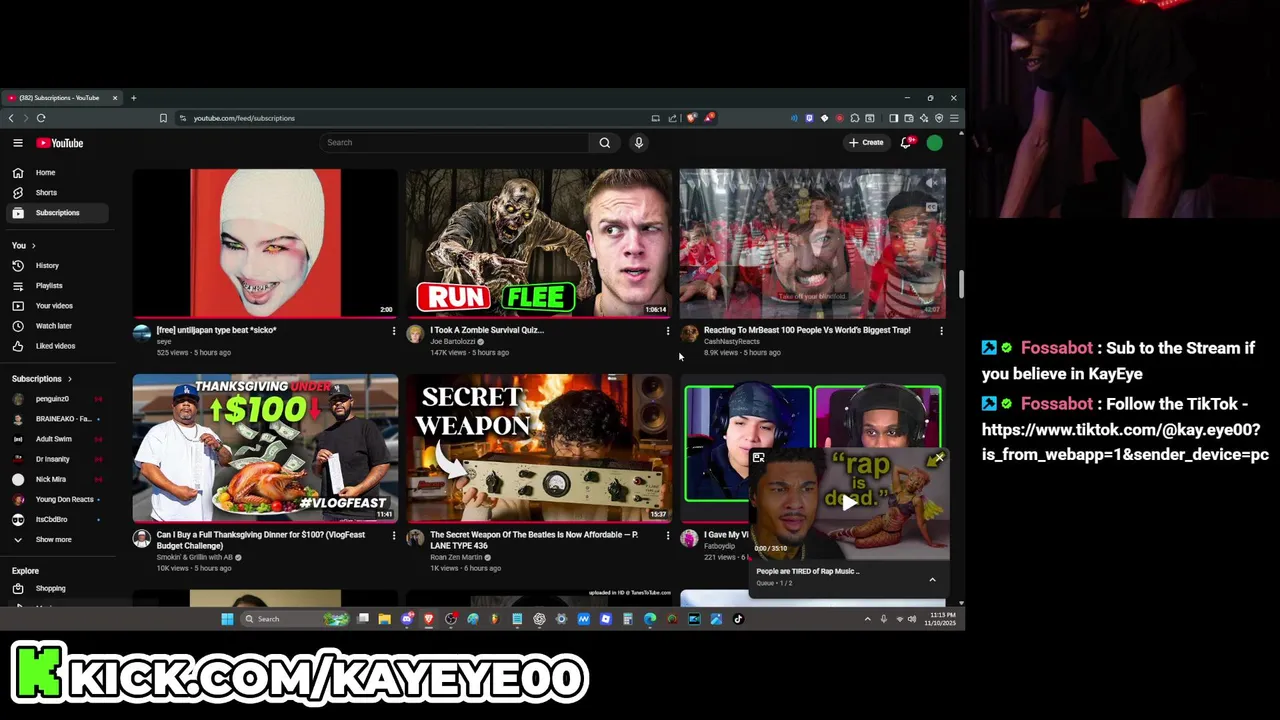Expand the miniplayer queue chevron
The height and width of the screenshot is (720, 1280).
pos(932,580)
